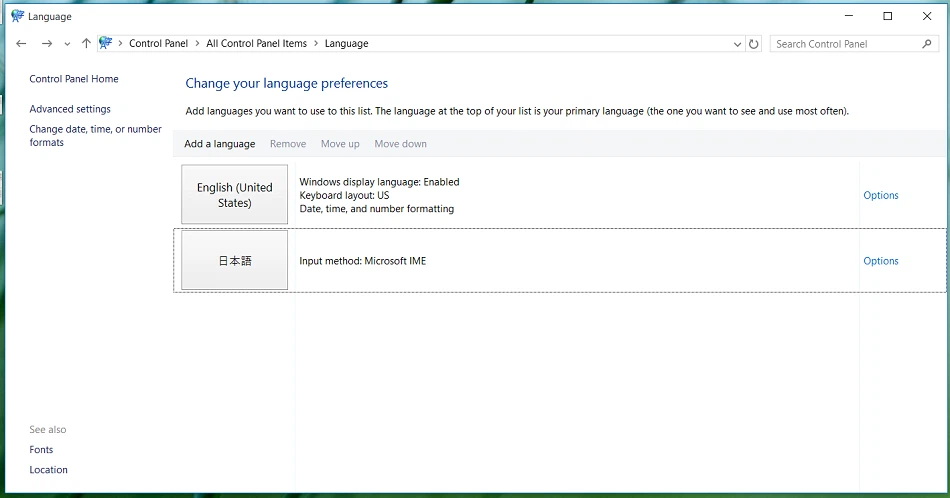Open Options for the Japanese language
950x498 pixels.
(x=880, y=261)
